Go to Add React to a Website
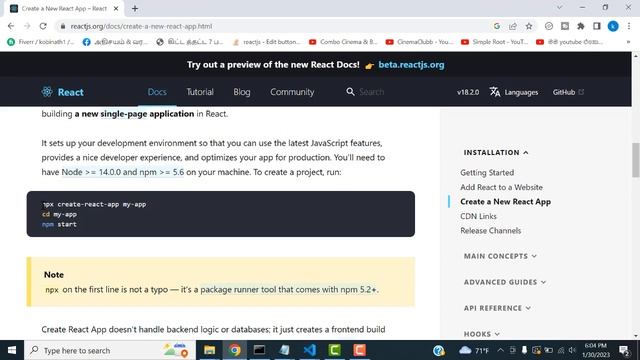The image size is (640, 360). tap(501, 187)
